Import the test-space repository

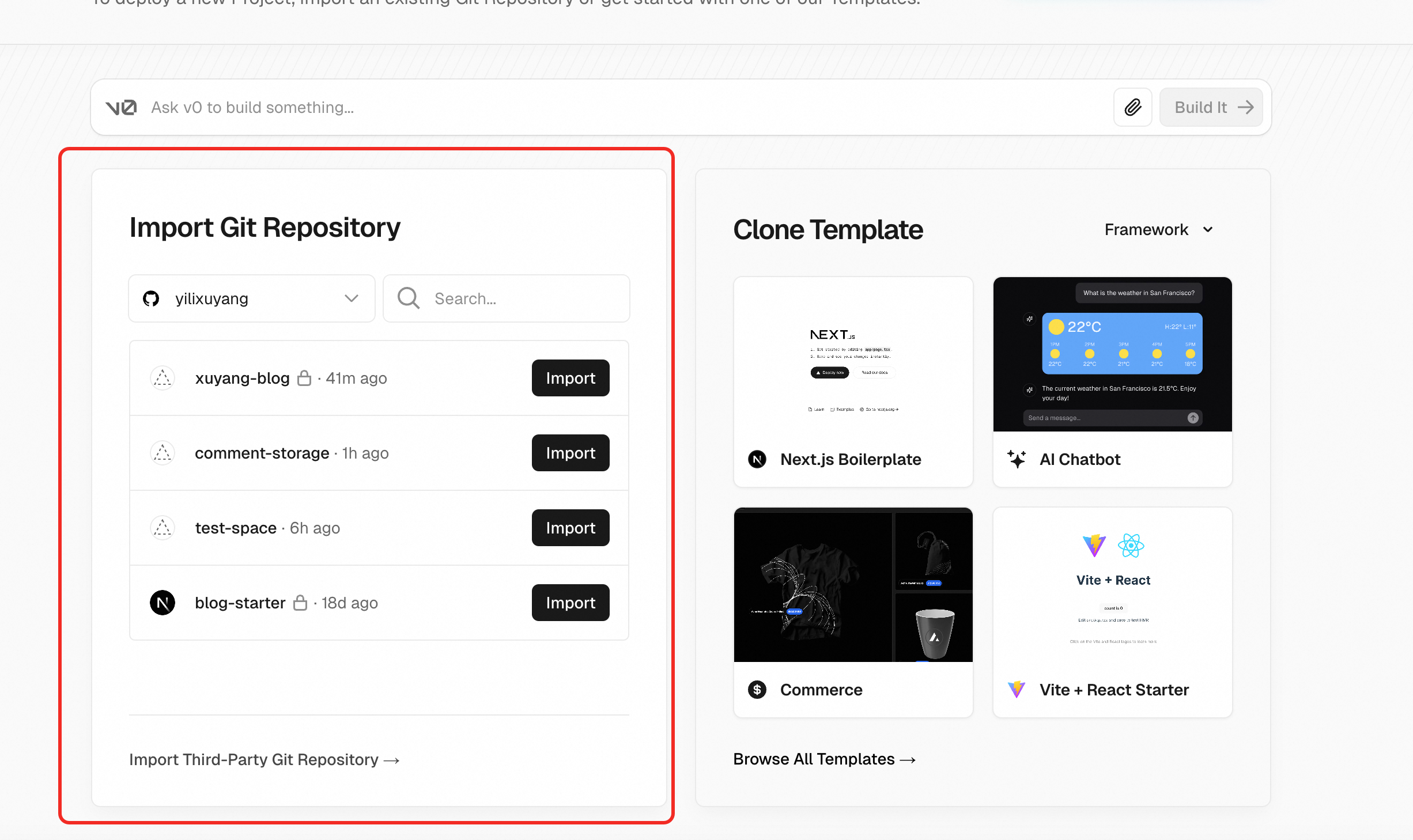point(571,528)
